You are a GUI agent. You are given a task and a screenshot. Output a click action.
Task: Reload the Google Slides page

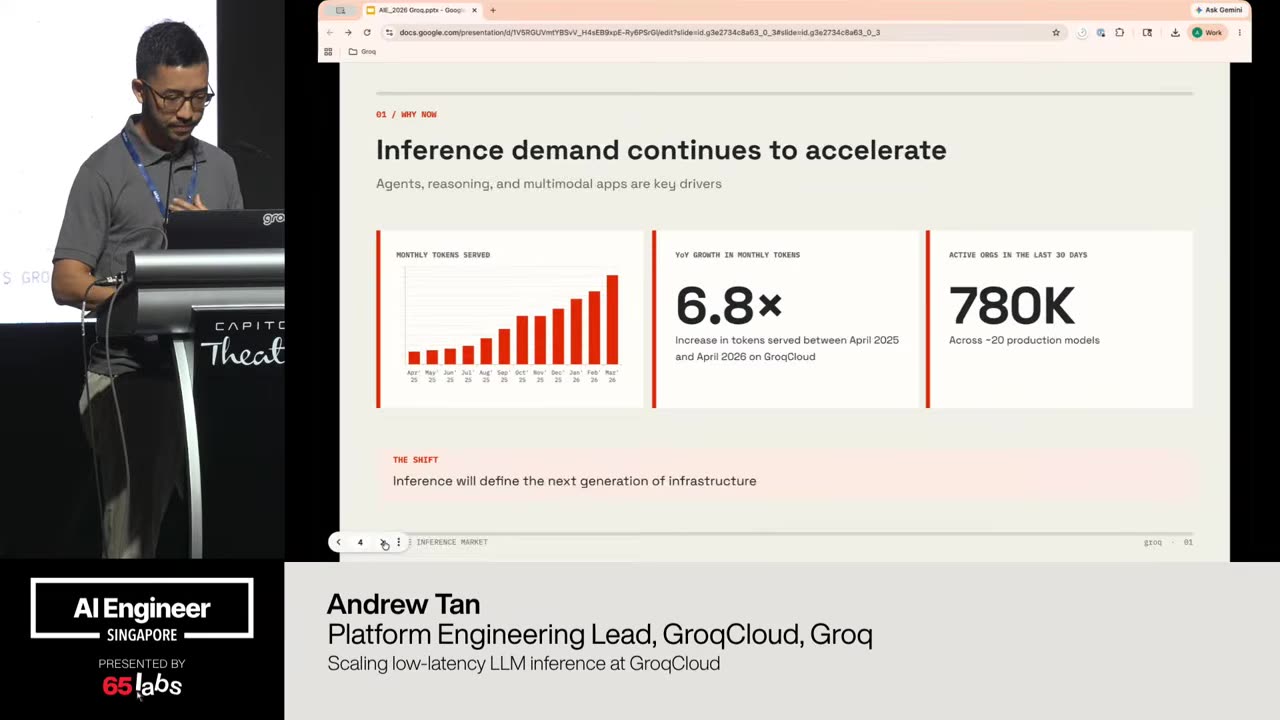pyautogui.click(x=367, y=32)
